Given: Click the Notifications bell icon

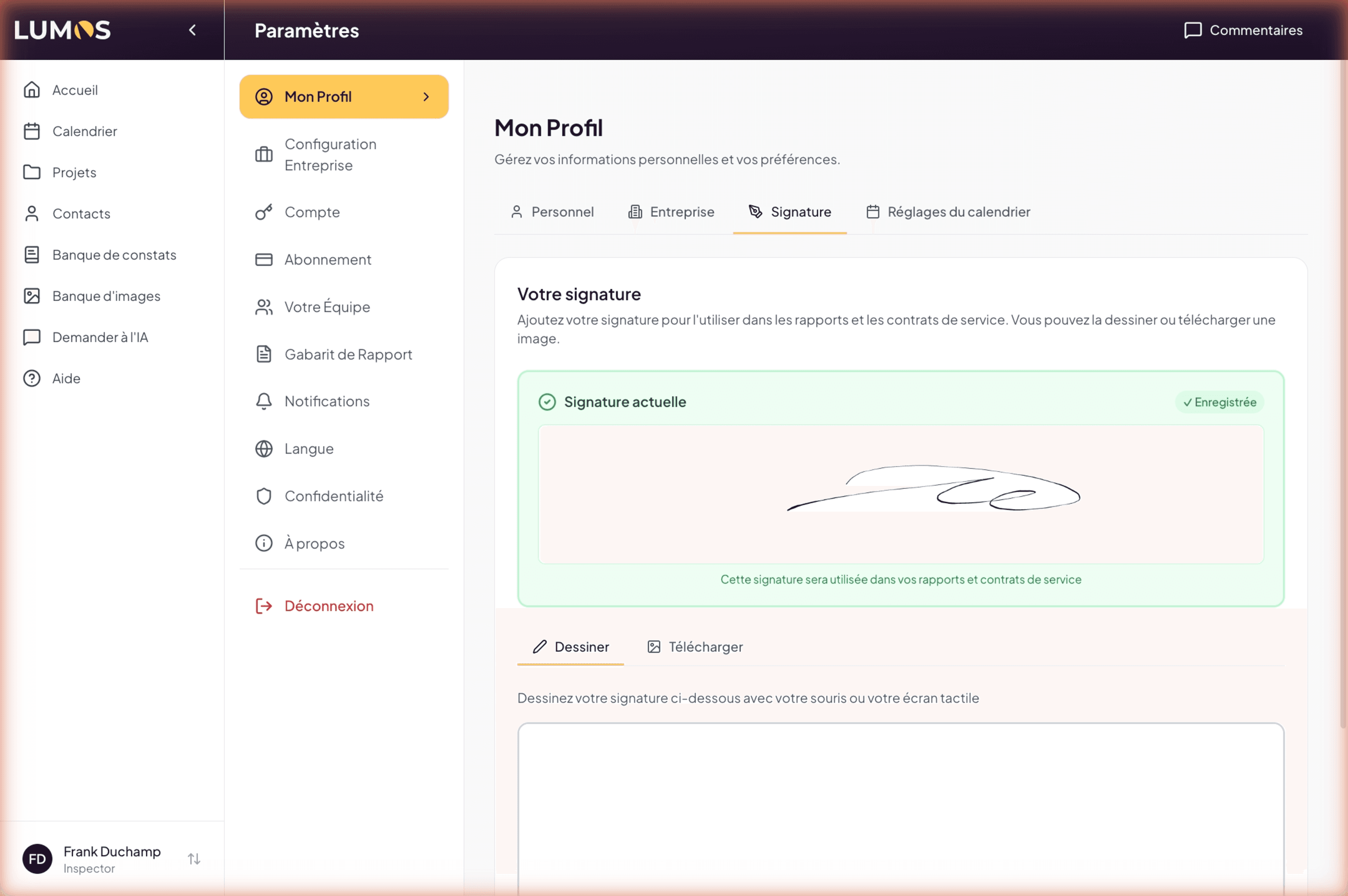Looking at the screenshot, I should click(x=264, y=401).
